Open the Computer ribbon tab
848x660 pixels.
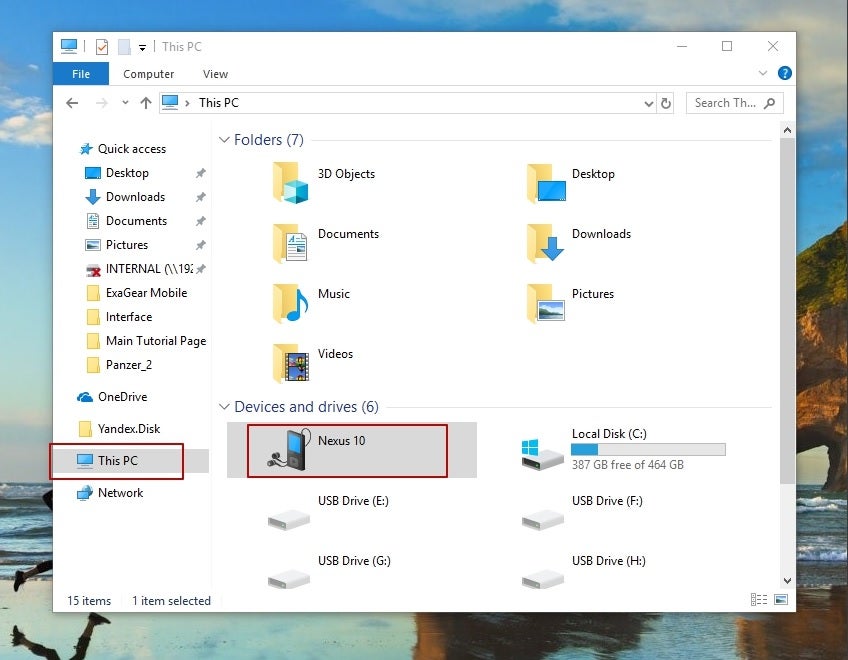click(x=148, y=74)
